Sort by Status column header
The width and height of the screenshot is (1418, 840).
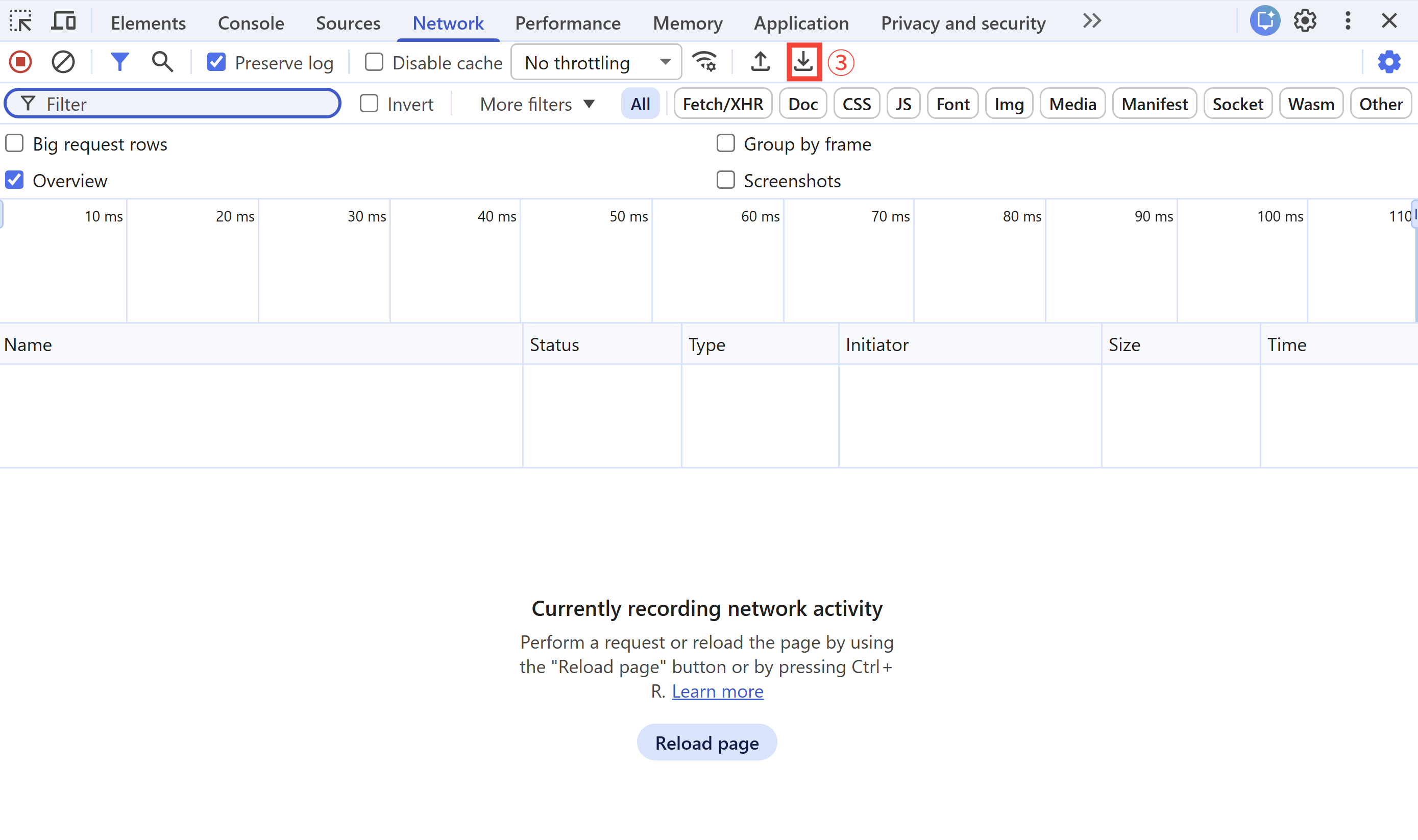(x=602, y=344)
